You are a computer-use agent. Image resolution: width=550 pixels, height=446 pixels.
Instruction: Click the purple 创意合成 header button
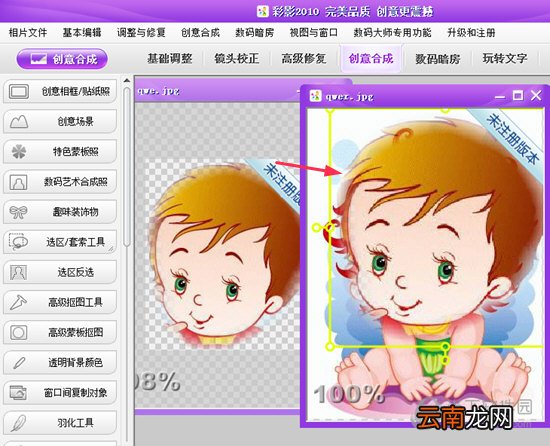click(62, 59)
